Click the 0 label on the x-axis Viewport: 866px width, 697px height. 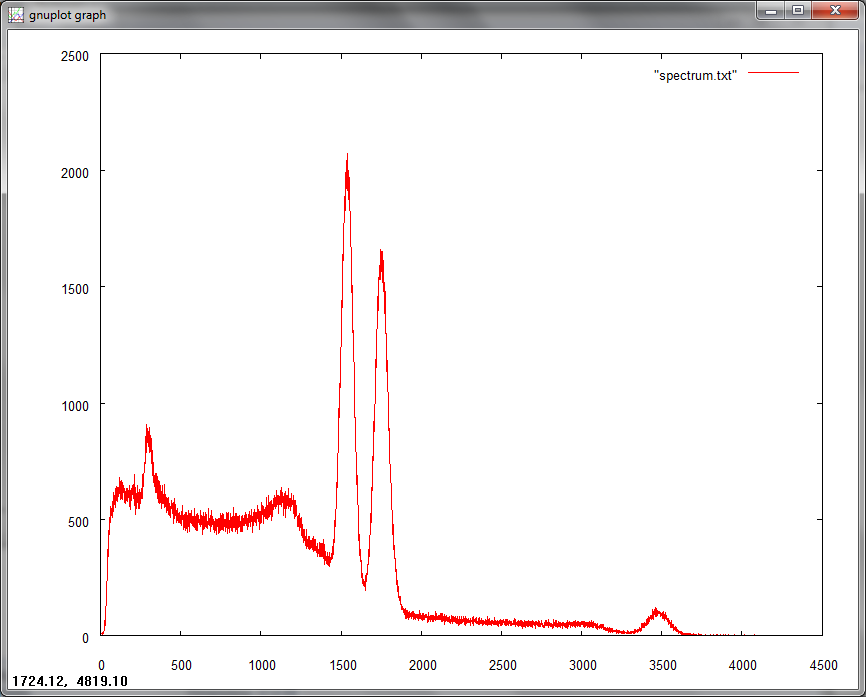click(x=102, y=666)
